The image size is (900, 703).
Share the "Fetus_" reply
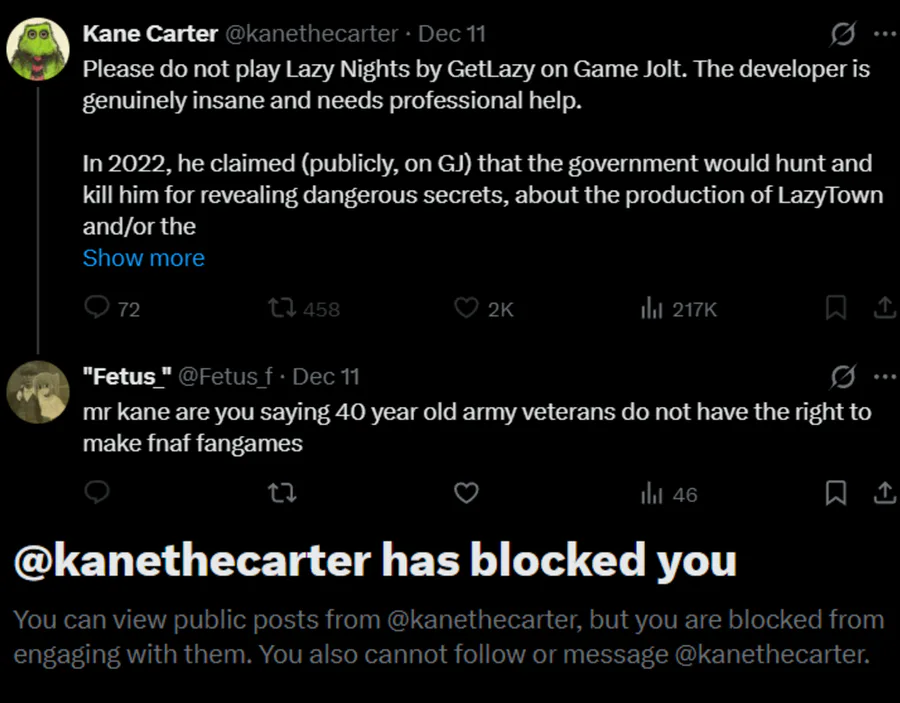[884, 493]
